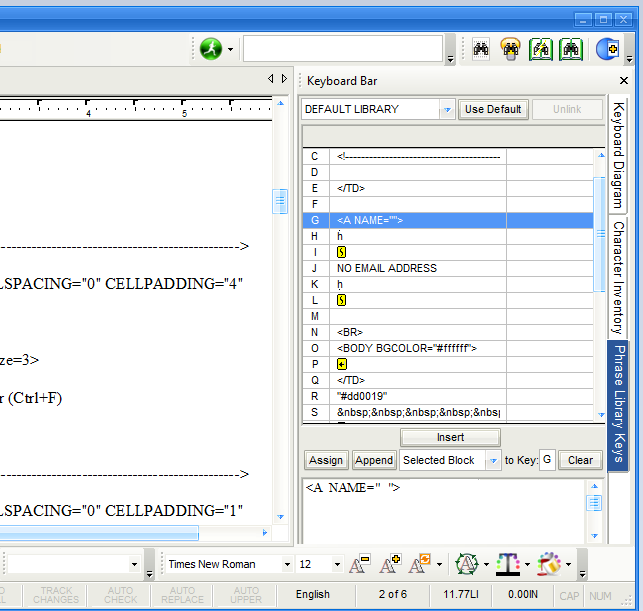Click the circled letter A formatting icon
643x611 pixels.
(x=465, y=565)
